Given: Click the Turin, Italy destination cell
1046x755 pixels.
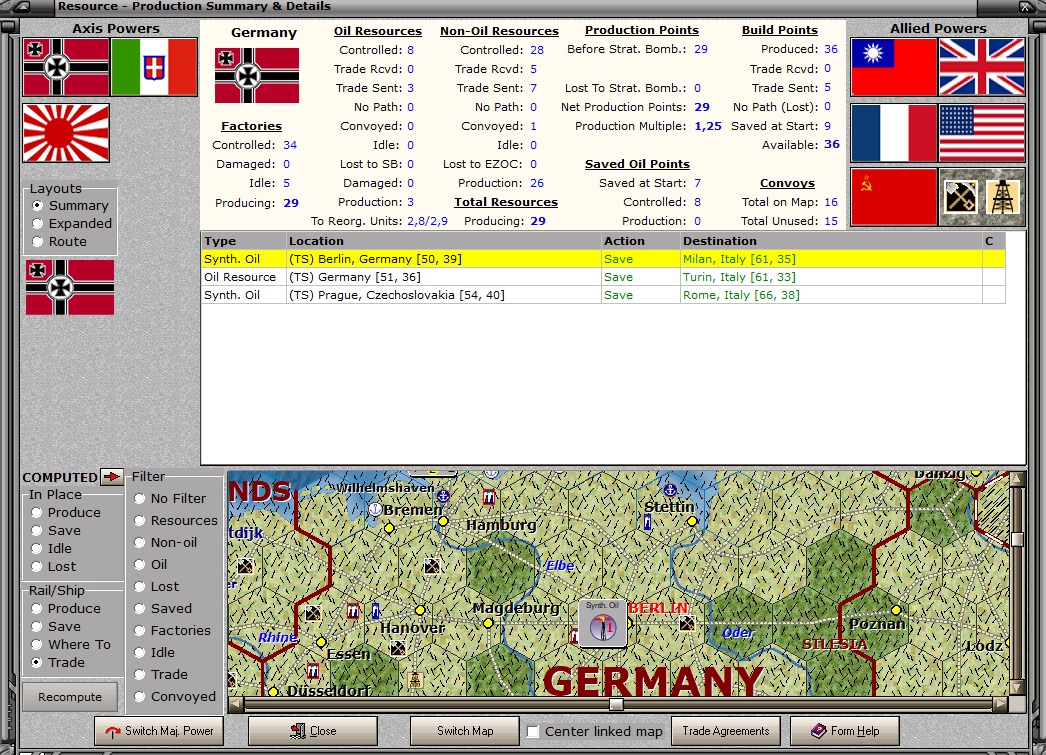Looking at the screenshot, I should pos(831,277).
